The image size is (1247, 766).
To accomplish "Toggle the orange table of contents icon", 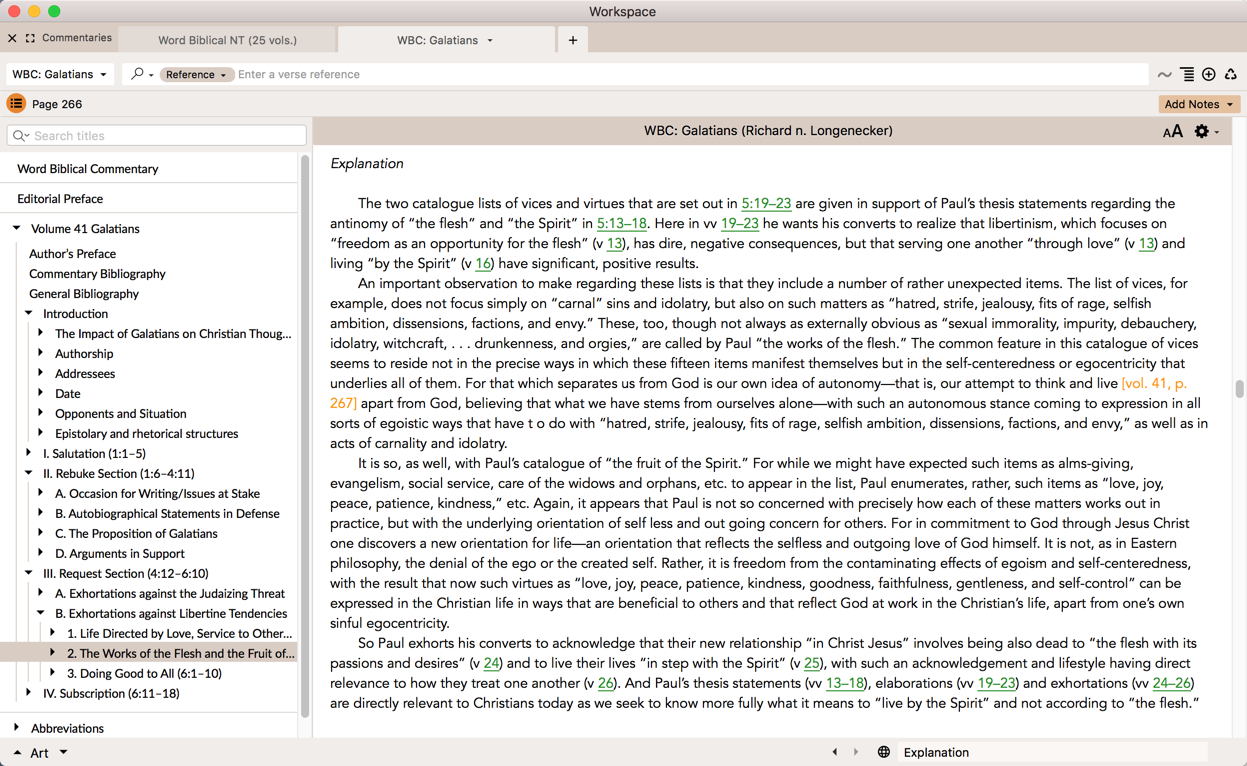I will tap(16, 104).
